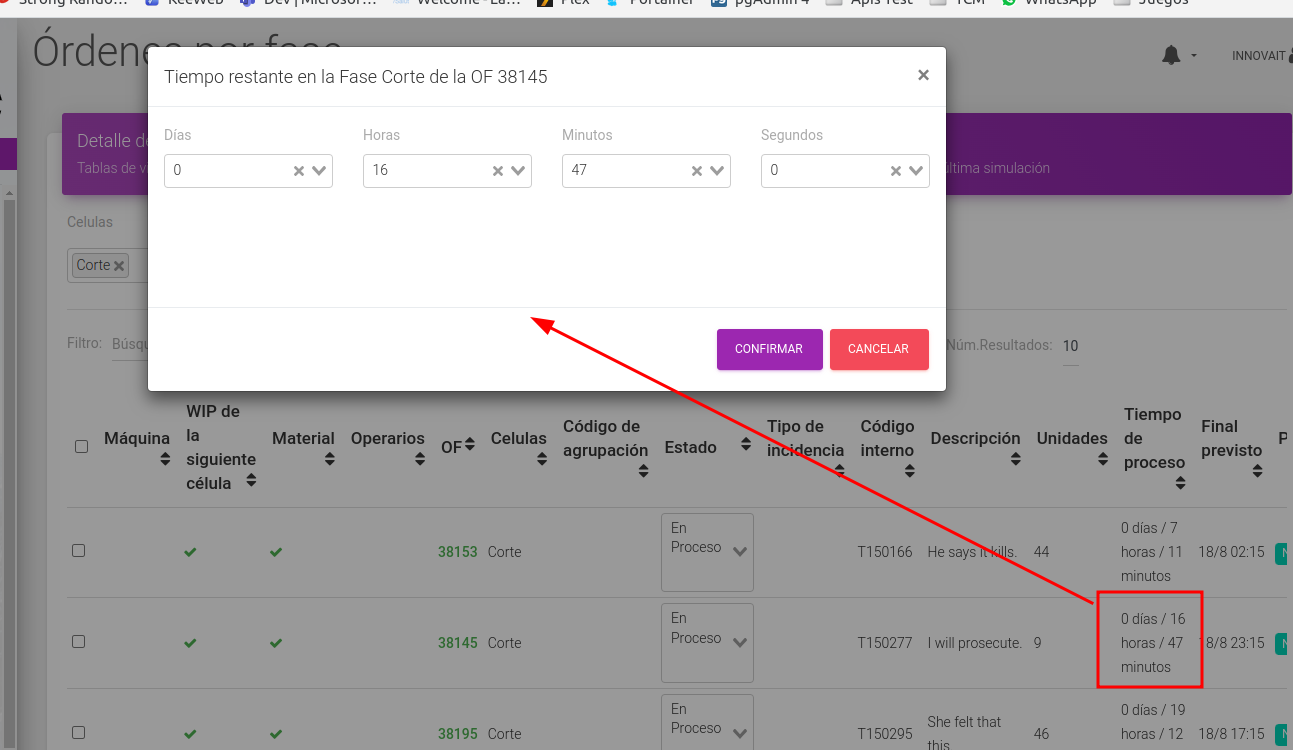
Task: Expand the Minutos dropdown arrow
Action: pos(717,171)
